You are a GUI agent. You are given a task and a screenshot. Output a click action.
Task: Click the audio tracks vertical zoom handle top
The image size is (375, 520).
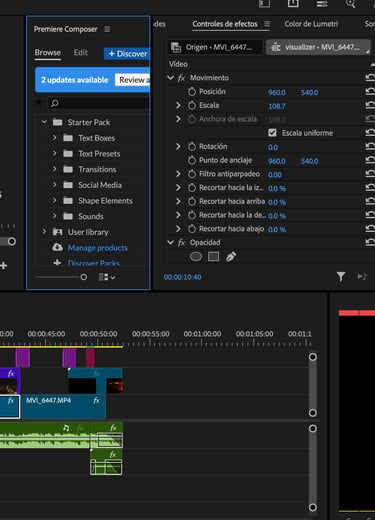313,428
